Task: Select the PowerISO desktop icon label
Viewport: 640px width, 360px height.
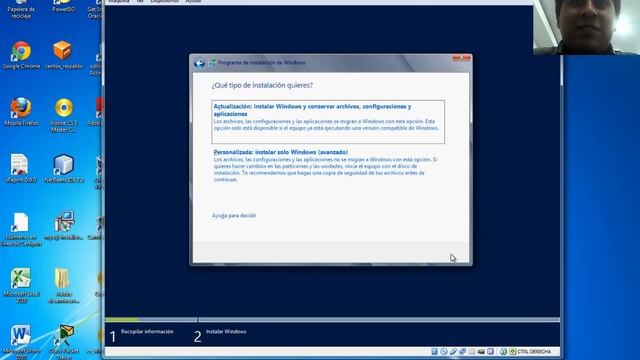Action: (64, 9)
